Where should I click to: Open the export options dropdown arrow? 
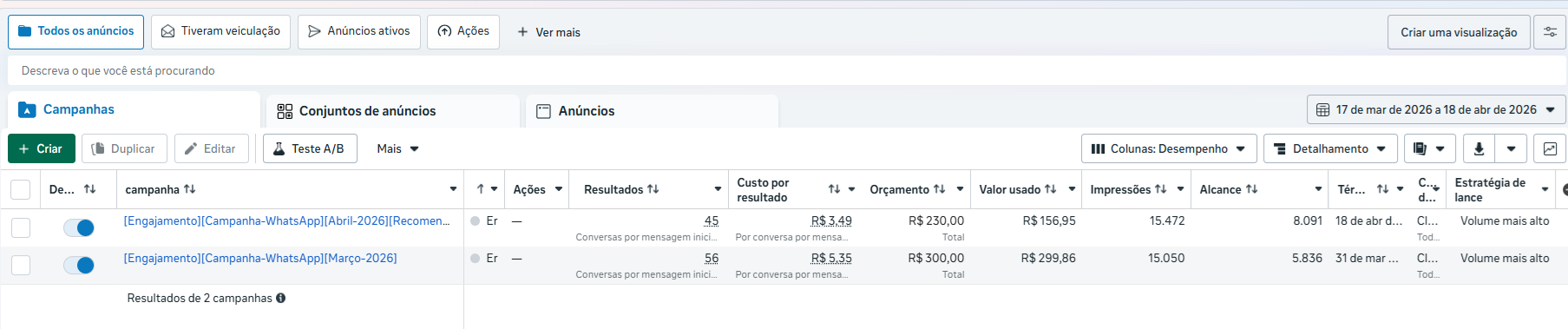click(x=1511, y=148)
